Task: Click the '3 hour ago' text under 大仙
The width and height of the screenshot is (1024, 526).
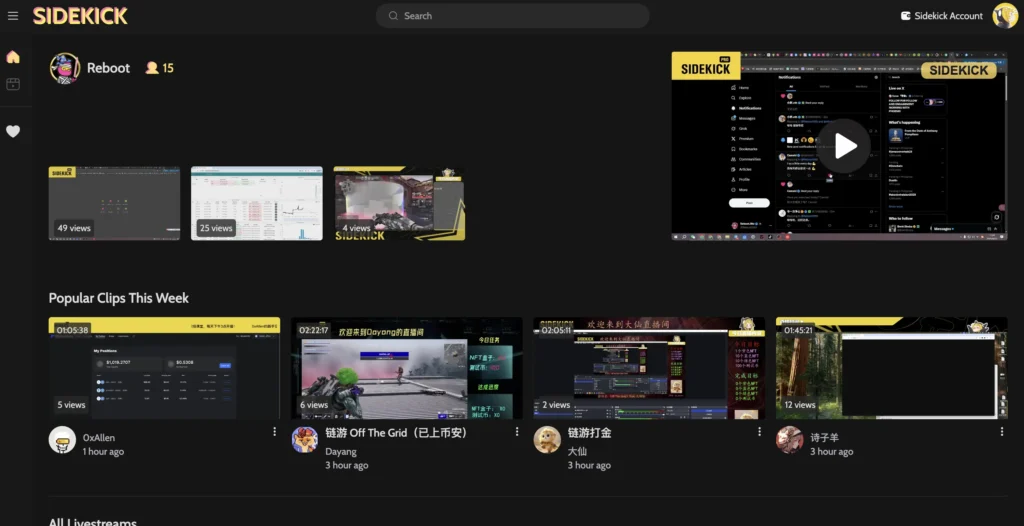Action: 589,465
